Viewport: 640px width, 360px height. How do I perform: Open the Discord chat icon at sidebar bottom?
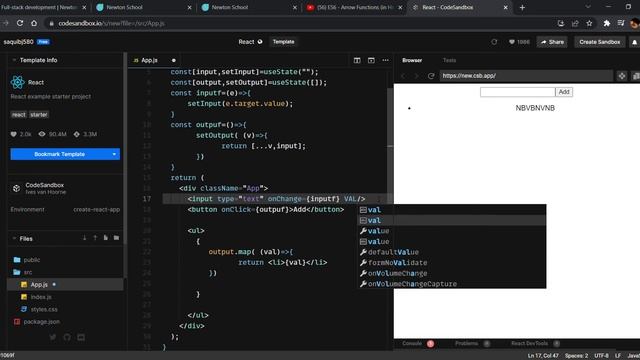coord(81,337)
